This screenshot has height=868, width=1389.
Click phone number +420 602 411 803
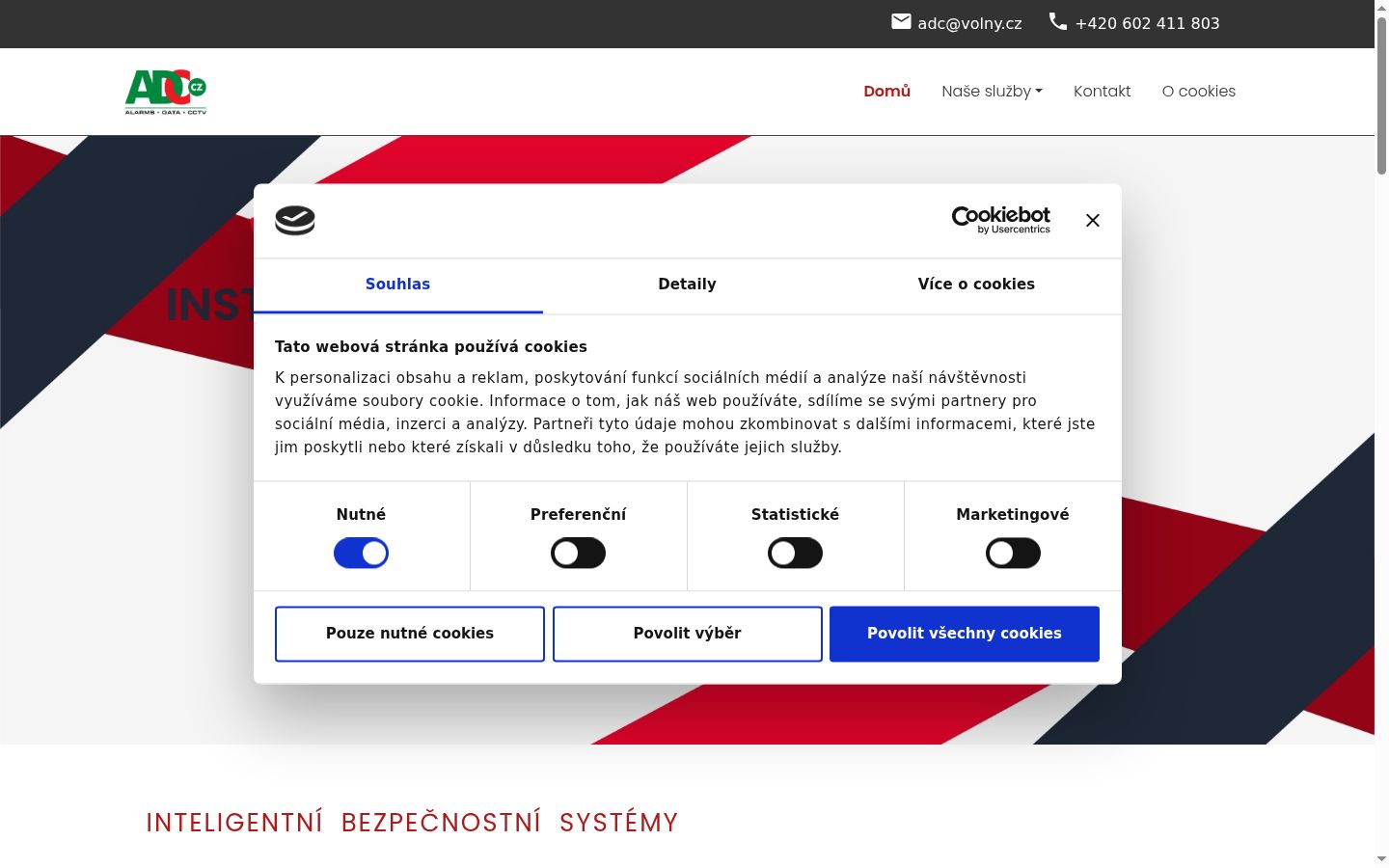coord(1147,23)
